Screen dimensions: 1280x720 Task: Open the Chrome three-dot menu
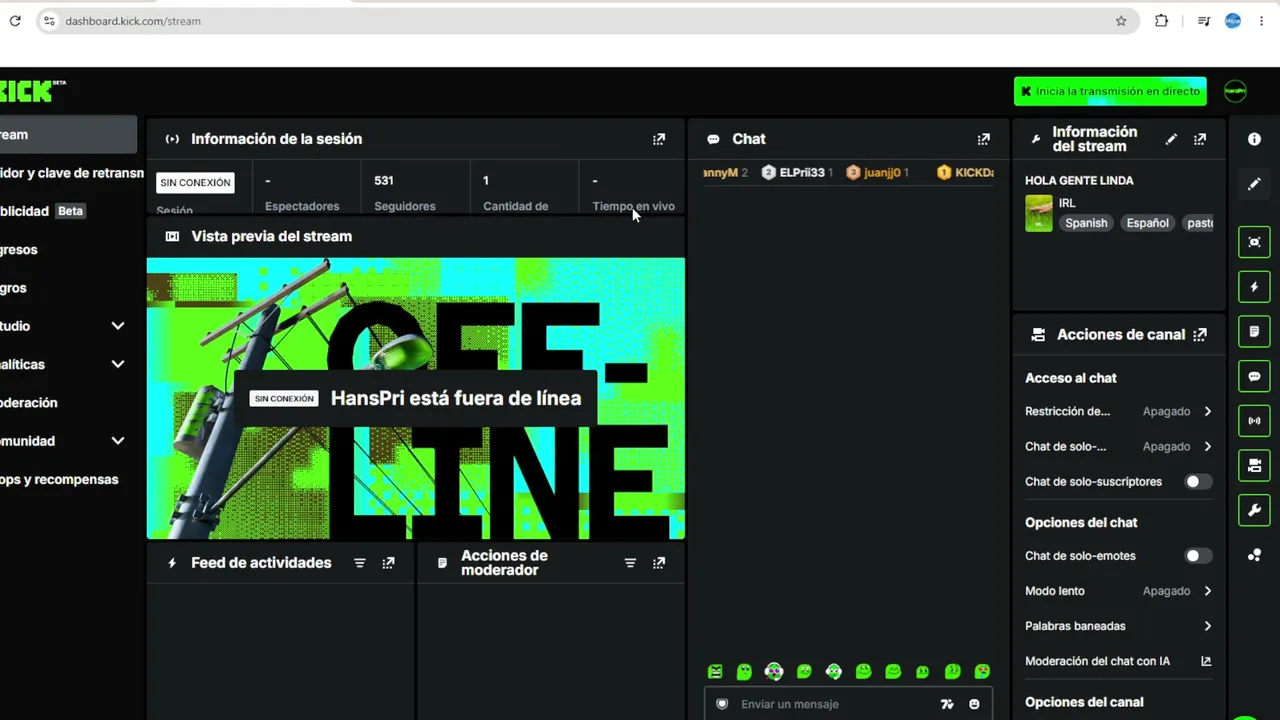point(1261,21)
